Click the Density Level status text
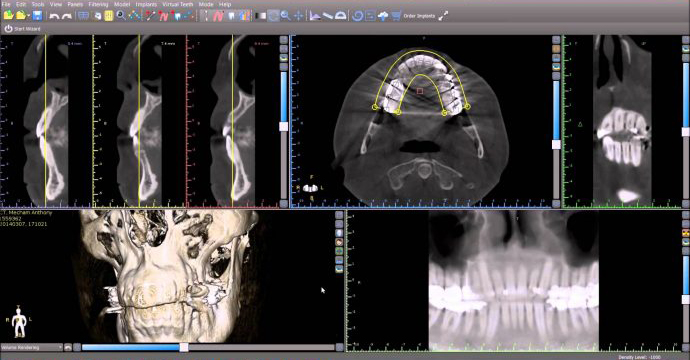The width and height of the screenshot is (690, 360). tap(639, 357)
